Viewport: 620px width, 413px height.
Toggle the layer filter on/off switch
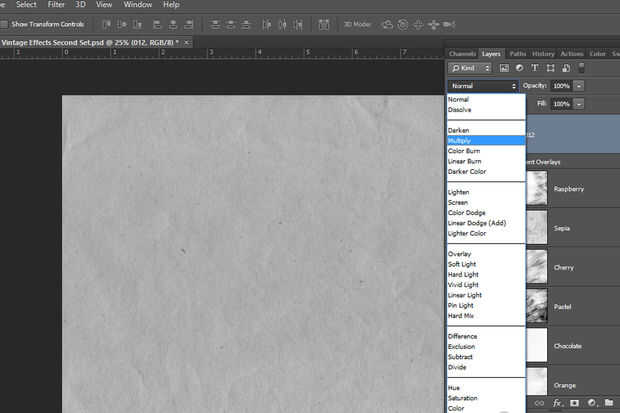coord(582,68)
